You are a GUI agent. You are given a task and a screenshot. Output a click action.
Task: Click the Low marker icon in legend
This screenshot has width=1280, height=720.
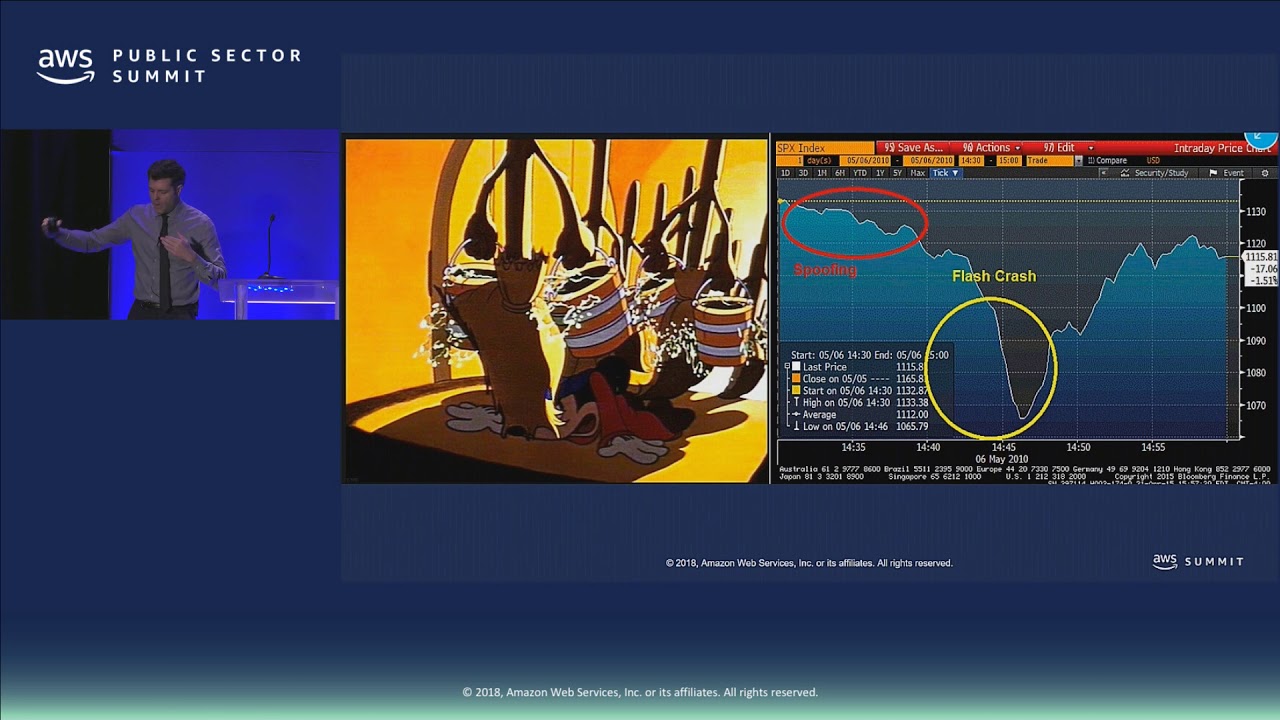point(796,427)
